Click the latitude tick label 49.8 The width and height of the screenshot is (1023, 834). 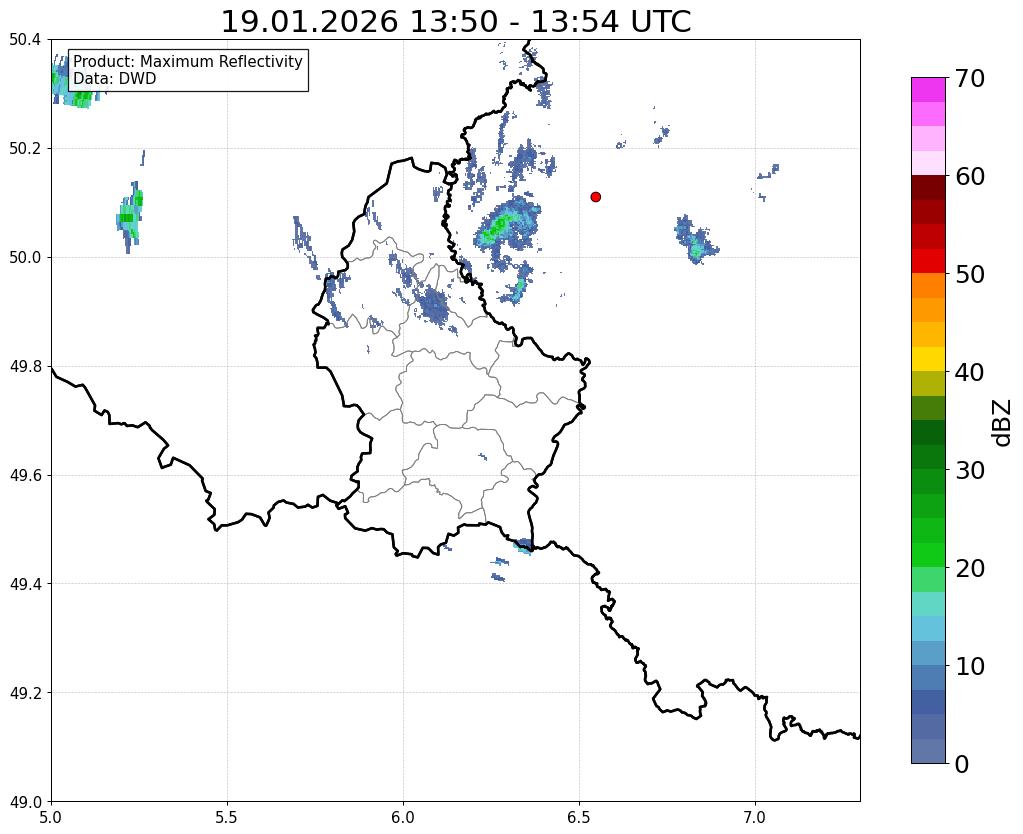(25, 367)
